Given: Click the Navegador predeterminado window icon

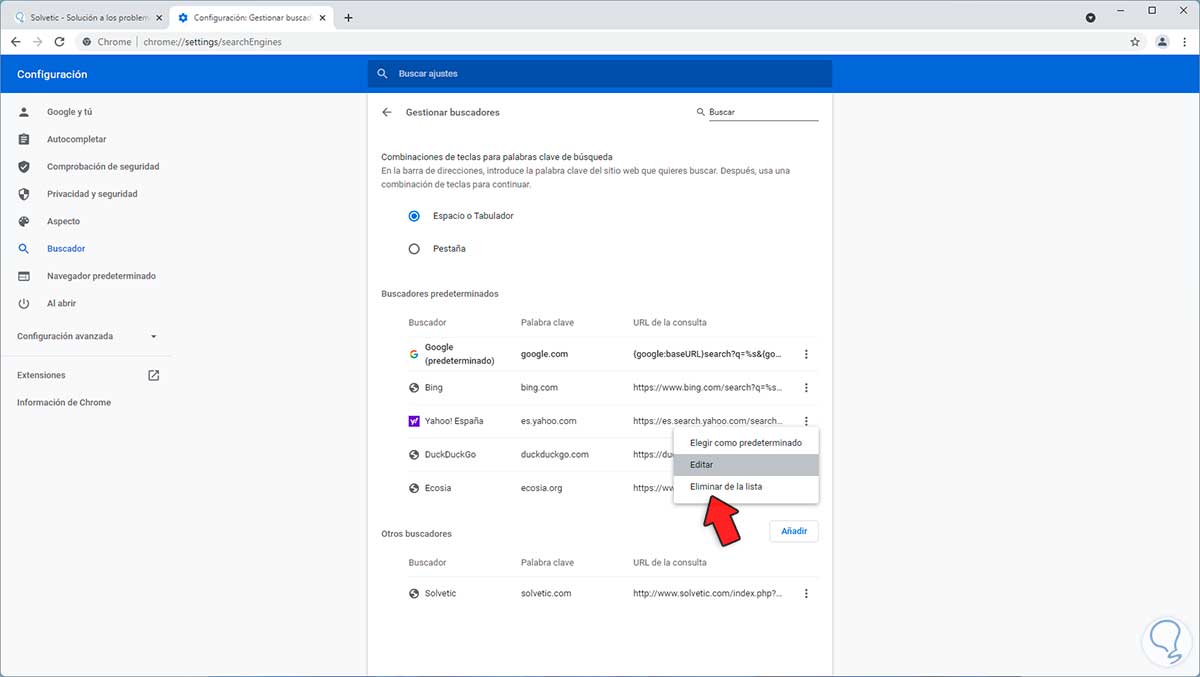Looking at the screenshot, I should [24, 276].
